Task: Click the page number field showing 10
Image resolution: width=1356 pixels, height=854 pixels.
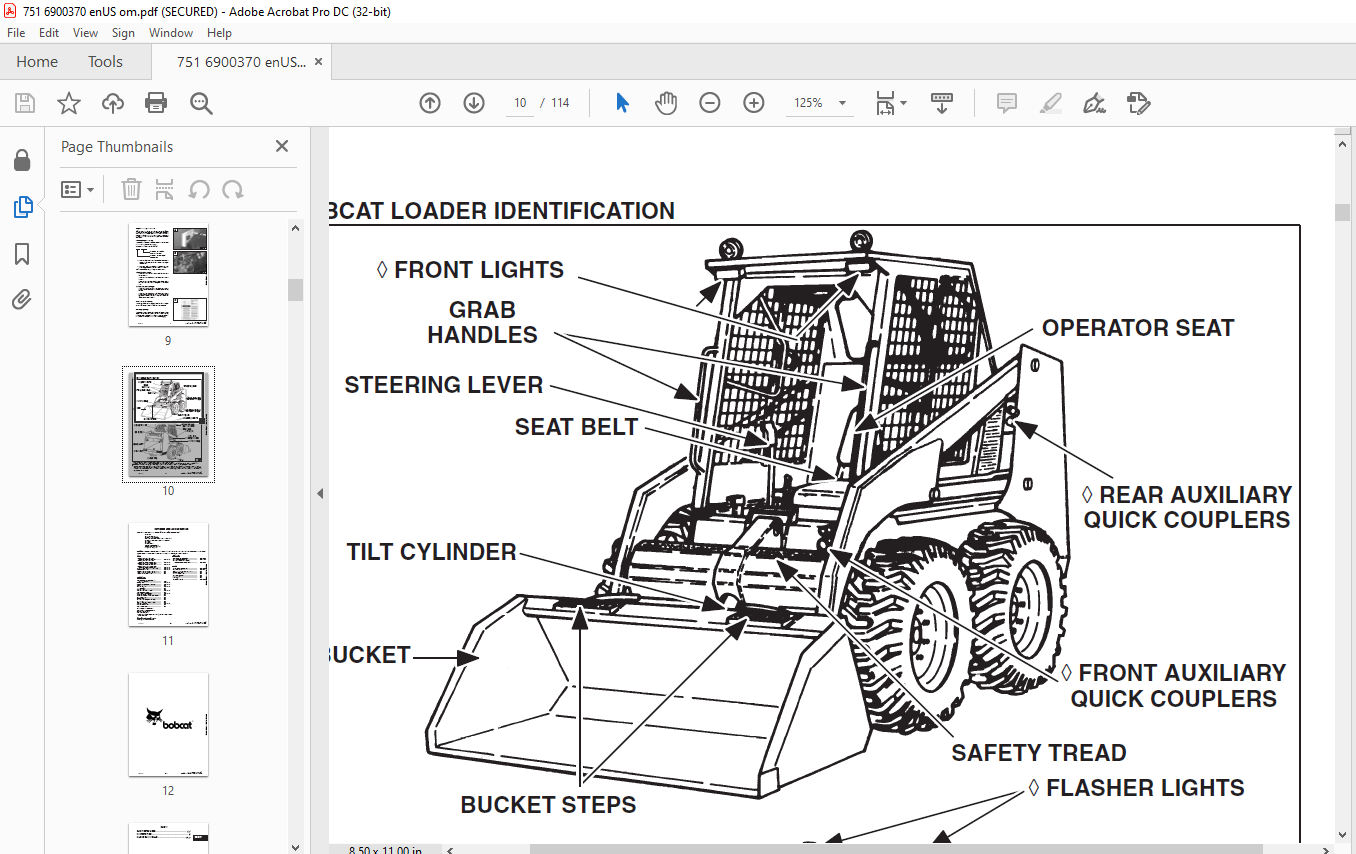Action: pyautogui.click(x=520, y=103)
